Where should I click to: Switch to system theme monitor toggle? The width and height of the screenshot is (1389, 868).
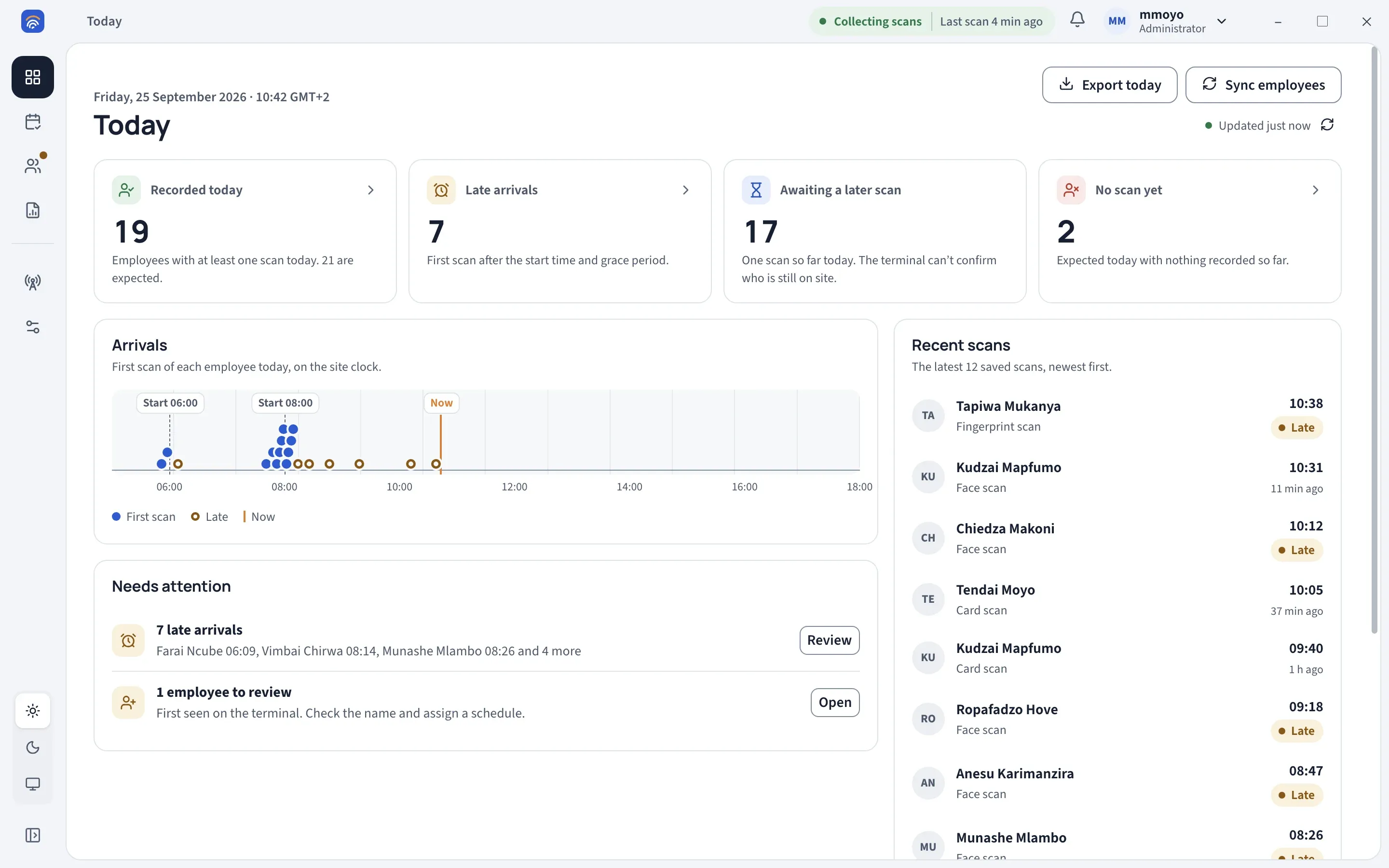pyautogui.click(x=33, y=784)
